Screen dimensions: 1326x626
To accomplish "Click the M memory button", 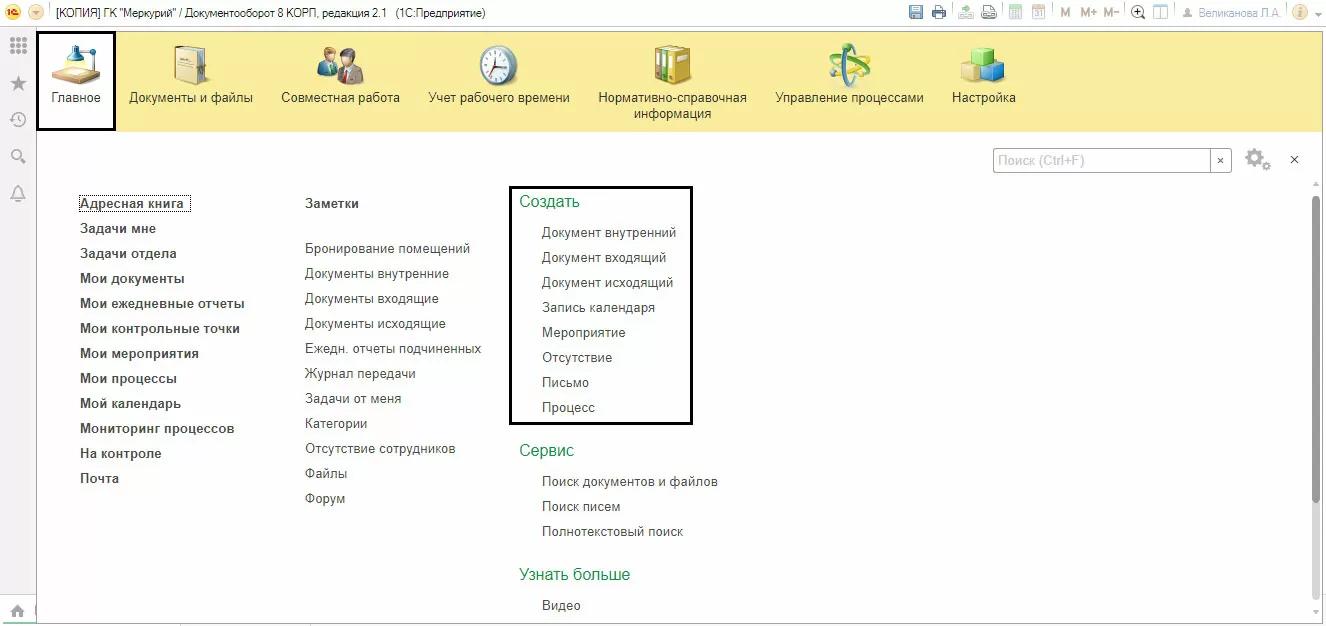I will 1065,13.
